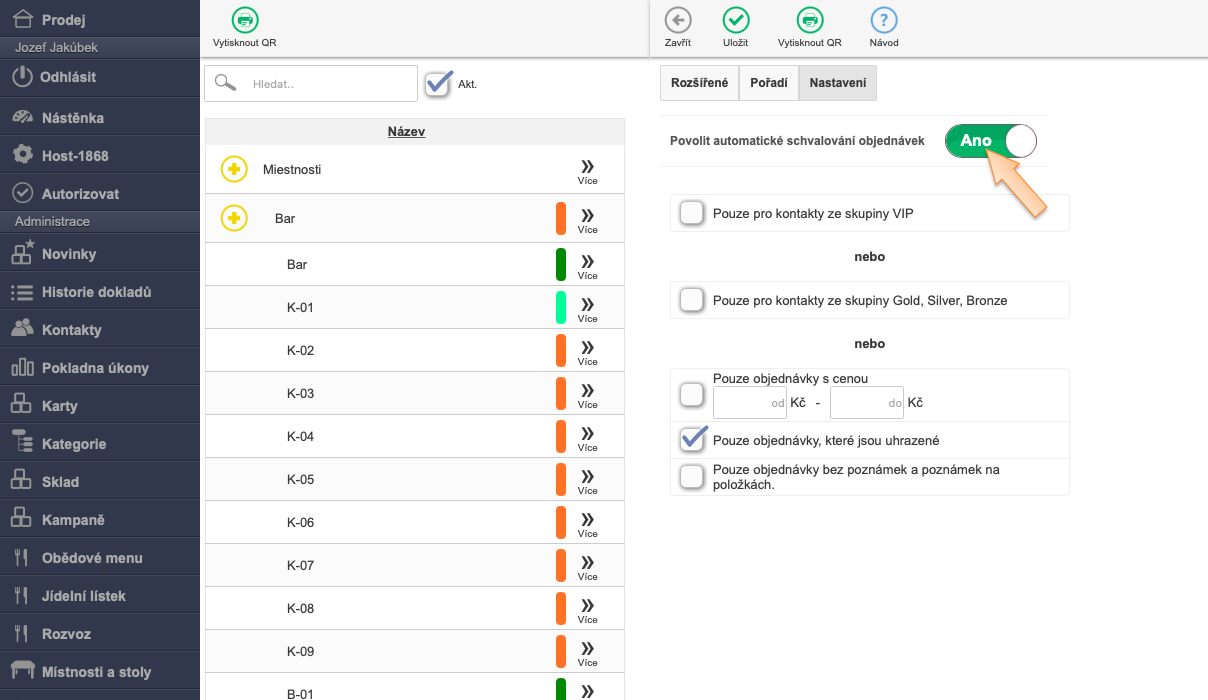Open Více for table K-01

click(587, 308)
